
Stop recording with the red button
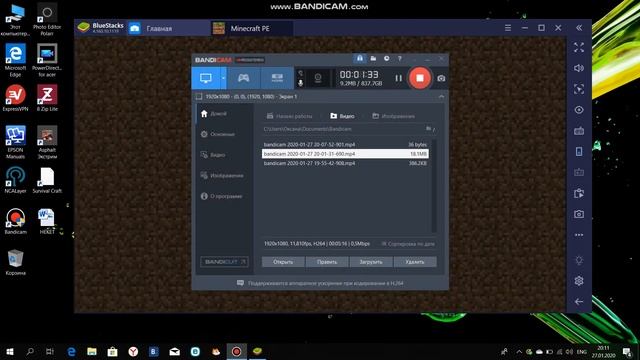click(x=420, y=78)
